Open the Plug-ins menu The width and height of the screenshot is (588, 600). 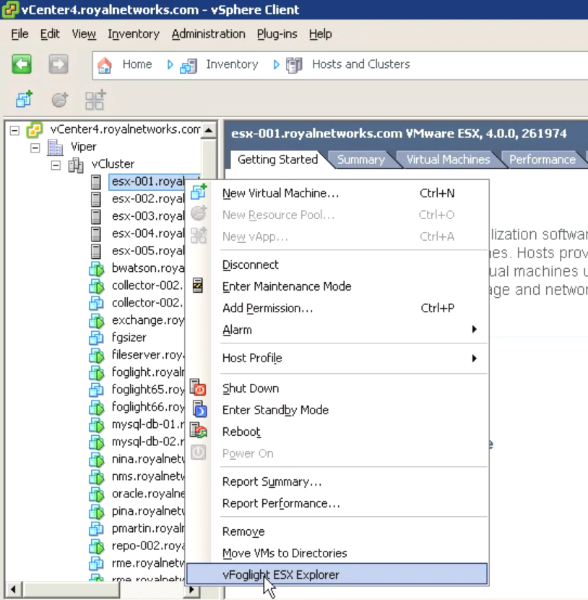277,34
